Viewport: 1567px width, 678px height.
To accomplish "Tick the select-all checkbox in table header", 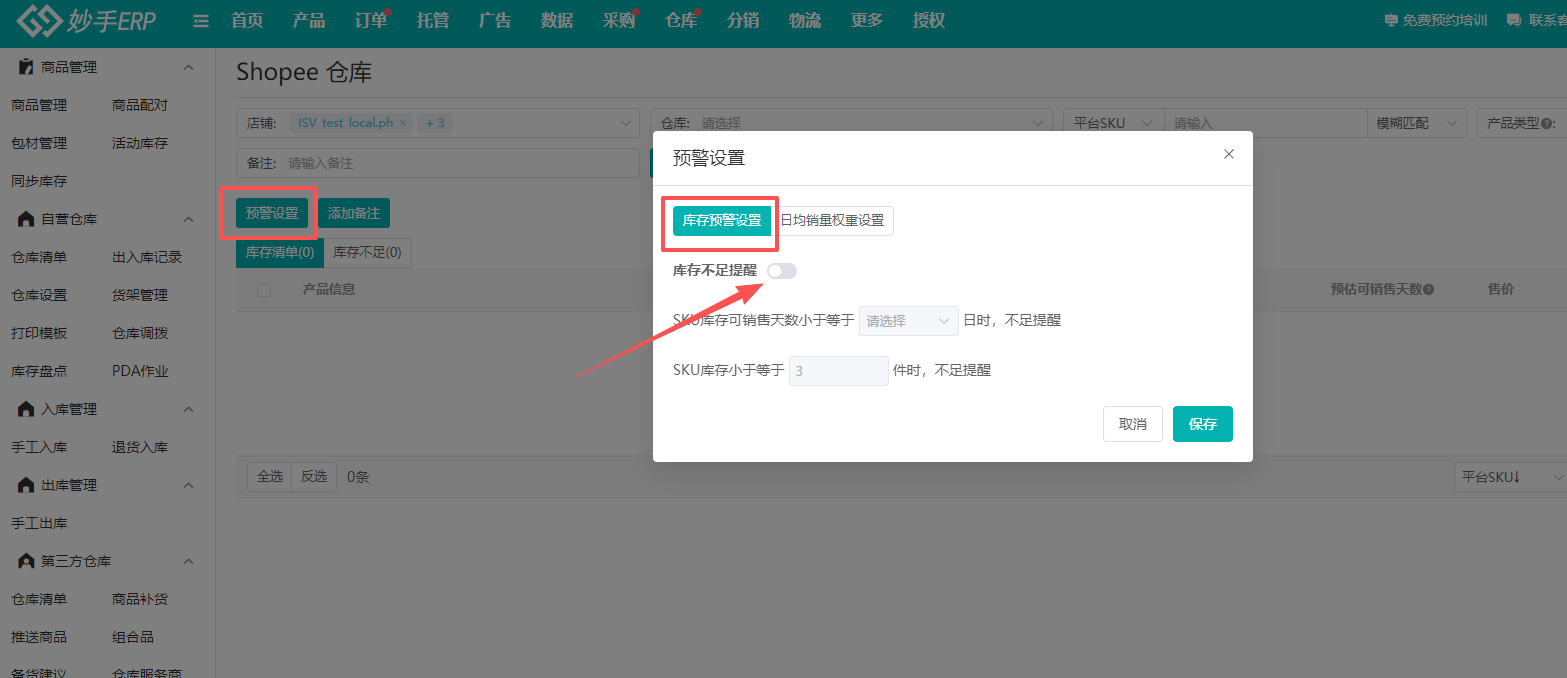I will tap(264, 290).
